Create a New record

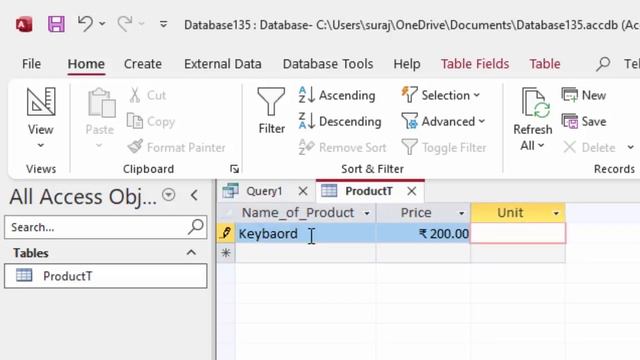click(584, 95)
